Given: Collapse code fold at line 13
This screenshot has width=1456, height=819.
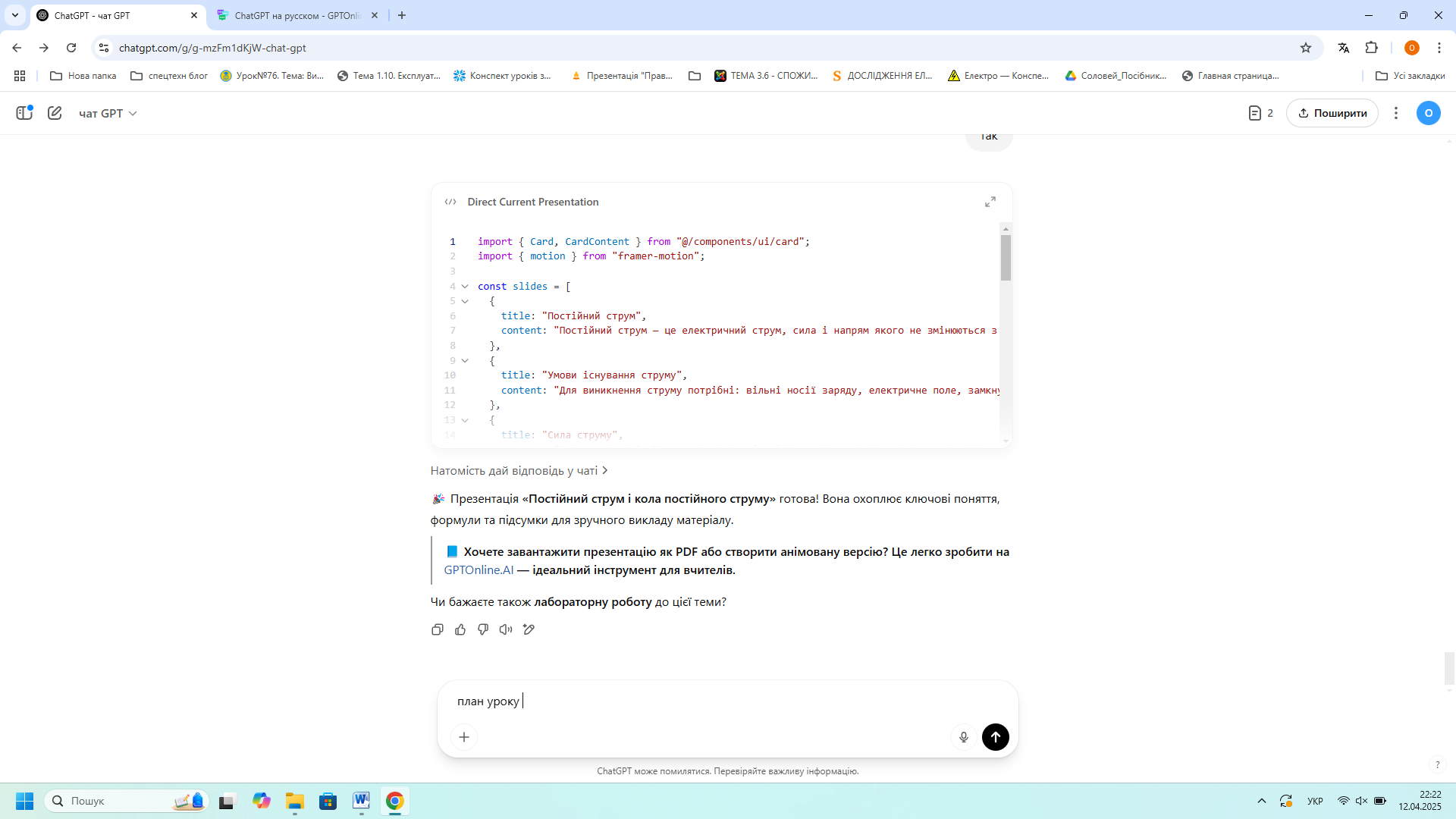Looking at the screenshot, I should 465,420.
